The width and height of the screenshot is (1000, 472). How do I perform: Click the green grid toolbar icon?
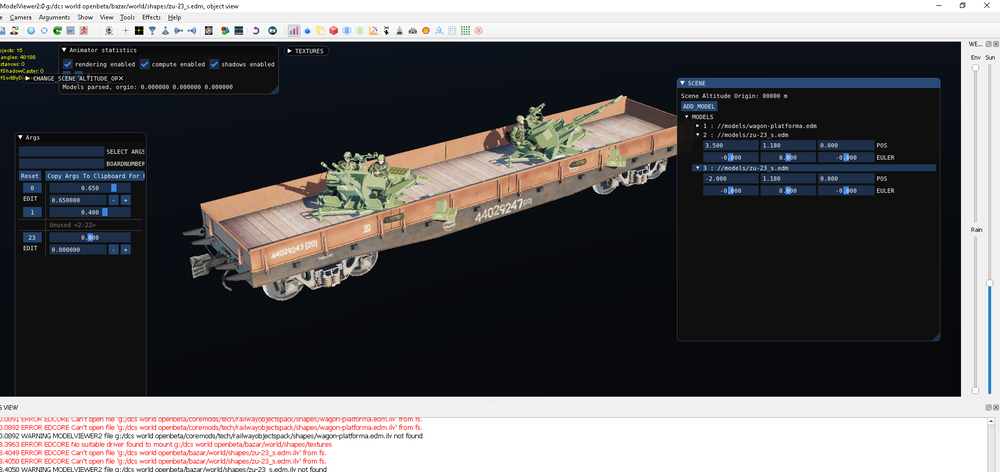(x=465, y=30)
